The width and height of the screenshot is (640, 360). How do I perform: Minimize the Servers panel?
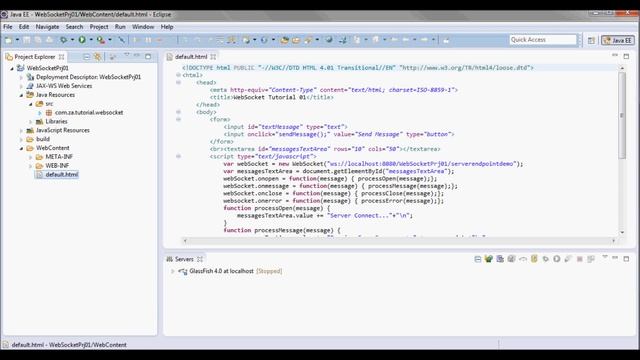click(615, 258)
